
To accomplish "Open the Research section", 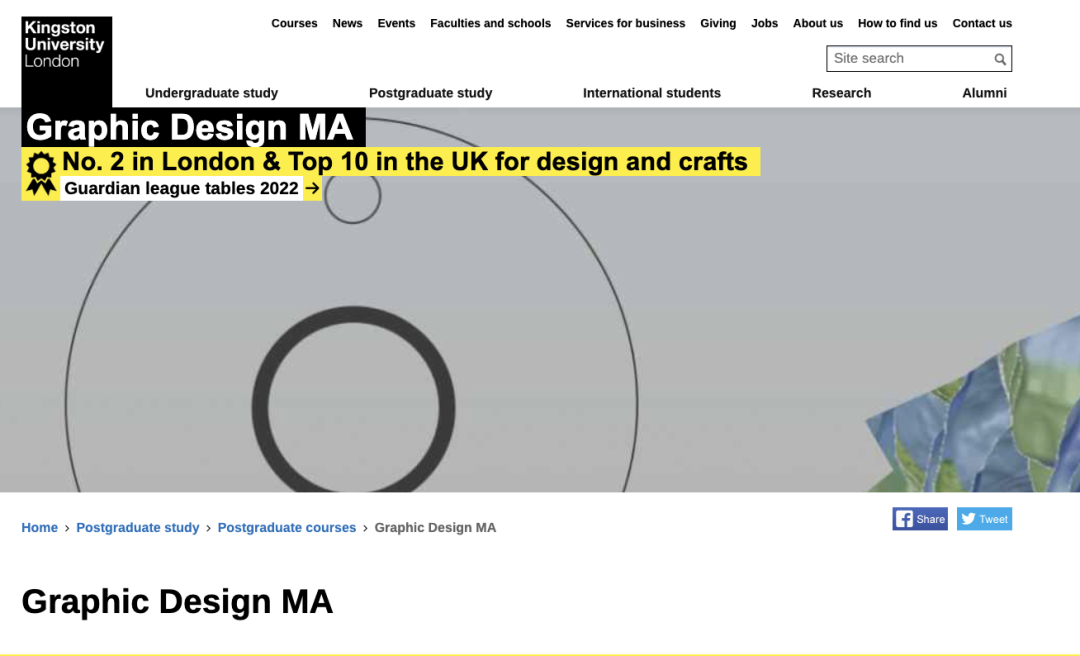I will click(841, 93).
